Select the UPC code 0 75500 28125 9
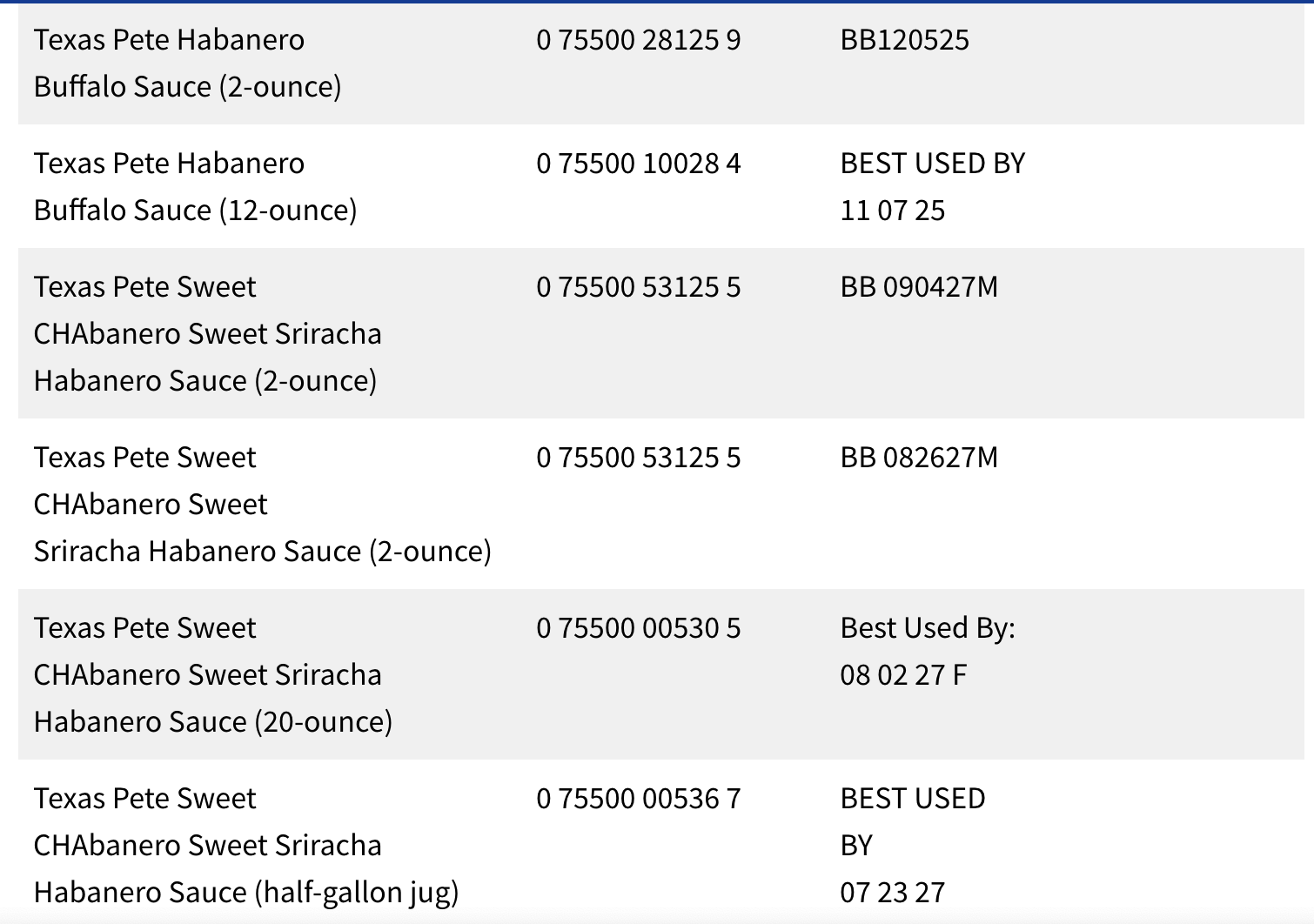Image resolution: width=1314 pixels, height=924 pixels. (x=638, y=40)
